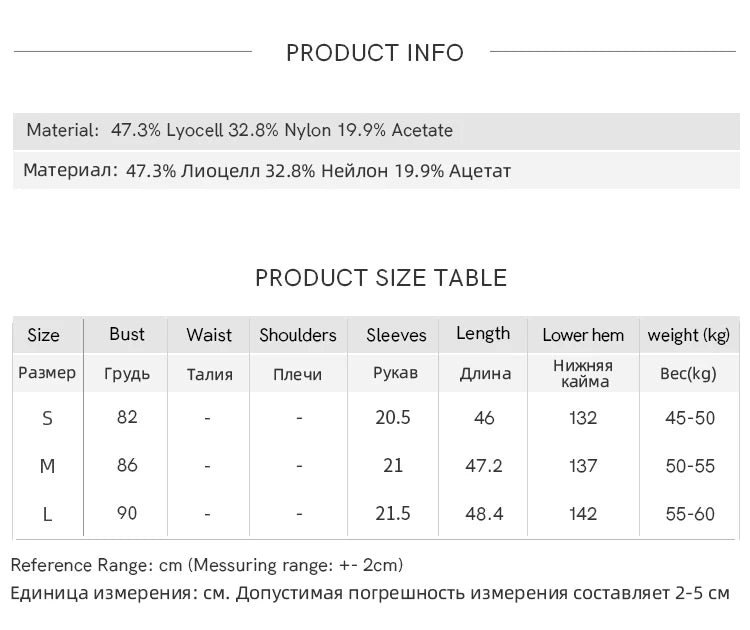Select the Bust column header
The height and width of the screenshot is (630, 750).
[x=127, y=334]
